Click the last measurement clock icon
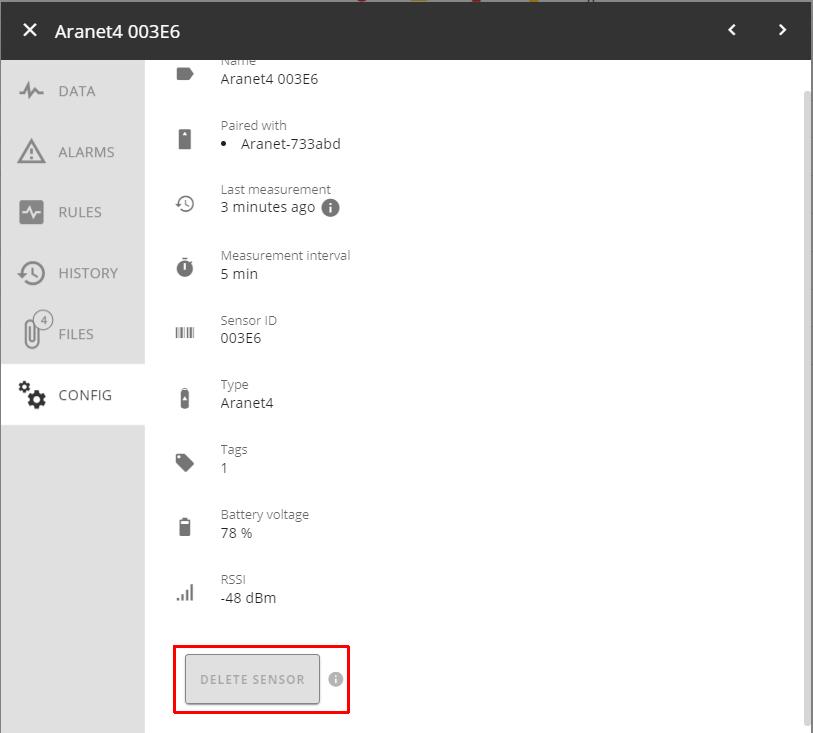813x733 pixels. (x=185, y=204)
